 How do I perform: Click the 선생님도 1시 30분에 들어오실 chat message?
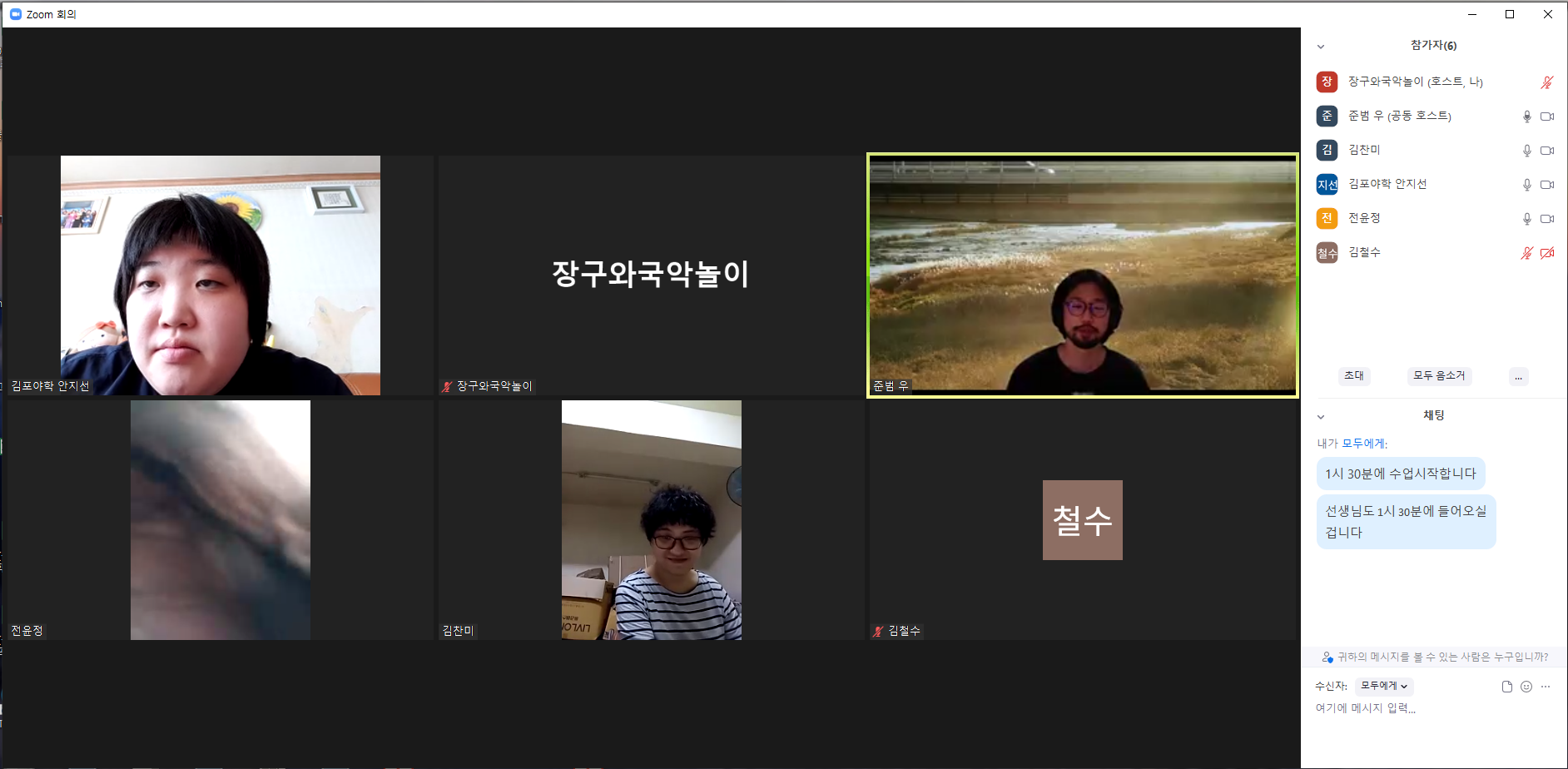point(1407,522)
